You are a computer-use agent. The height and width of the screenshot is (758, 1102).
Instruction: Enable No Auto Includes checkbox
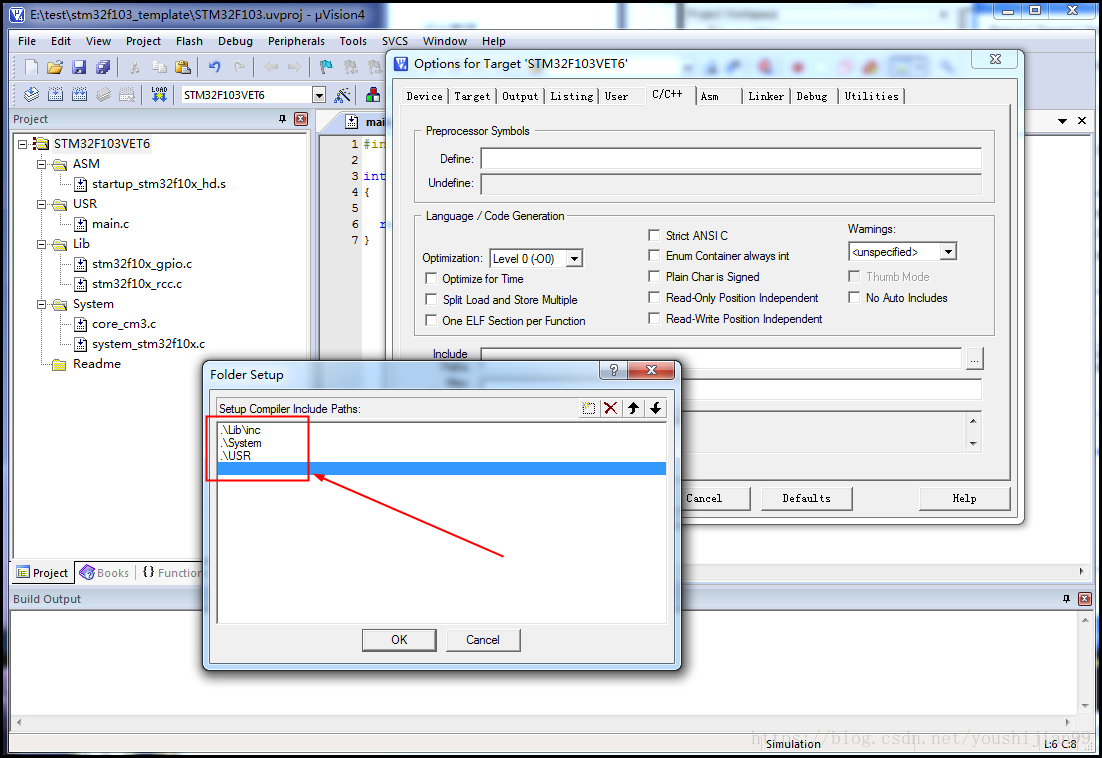tap(854, 297)
